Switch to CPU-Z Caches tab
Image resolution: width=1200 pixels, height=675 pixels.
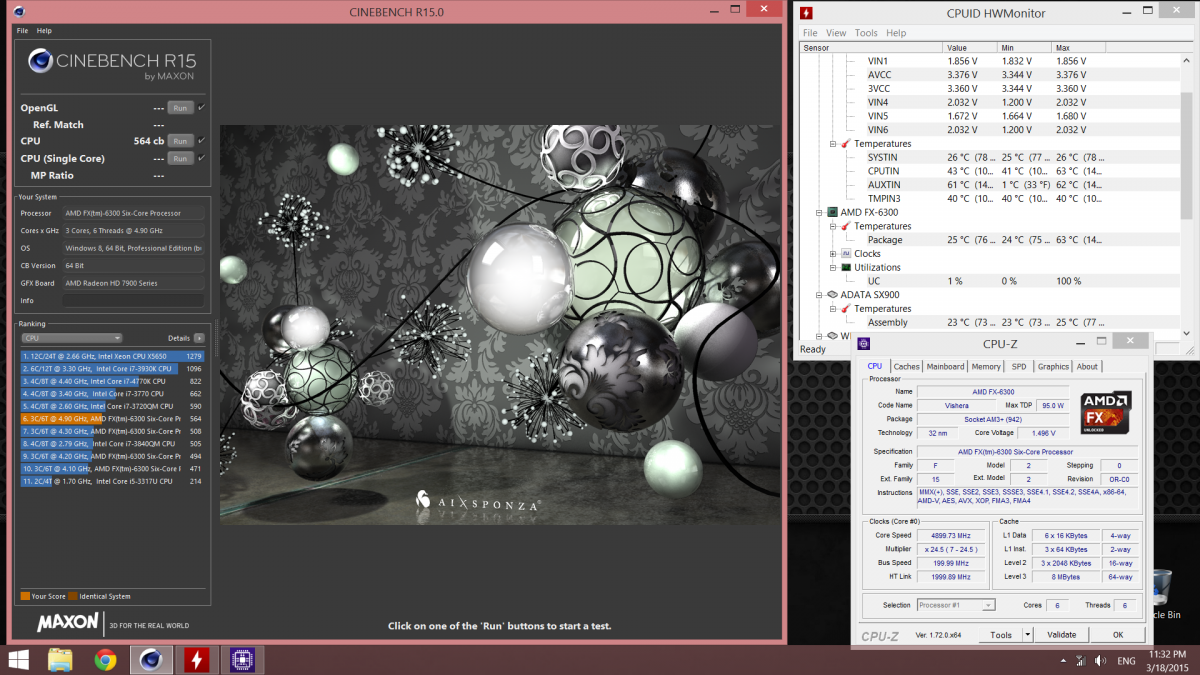[906, 367]
